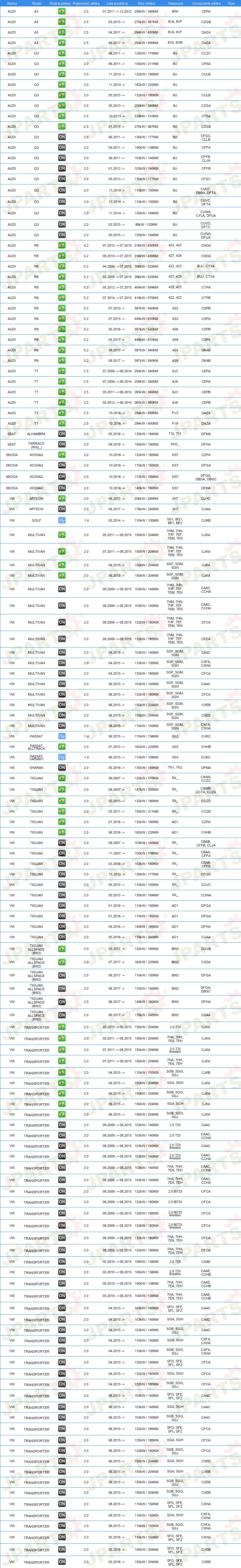Click the CTPA engine code cell

206,287
